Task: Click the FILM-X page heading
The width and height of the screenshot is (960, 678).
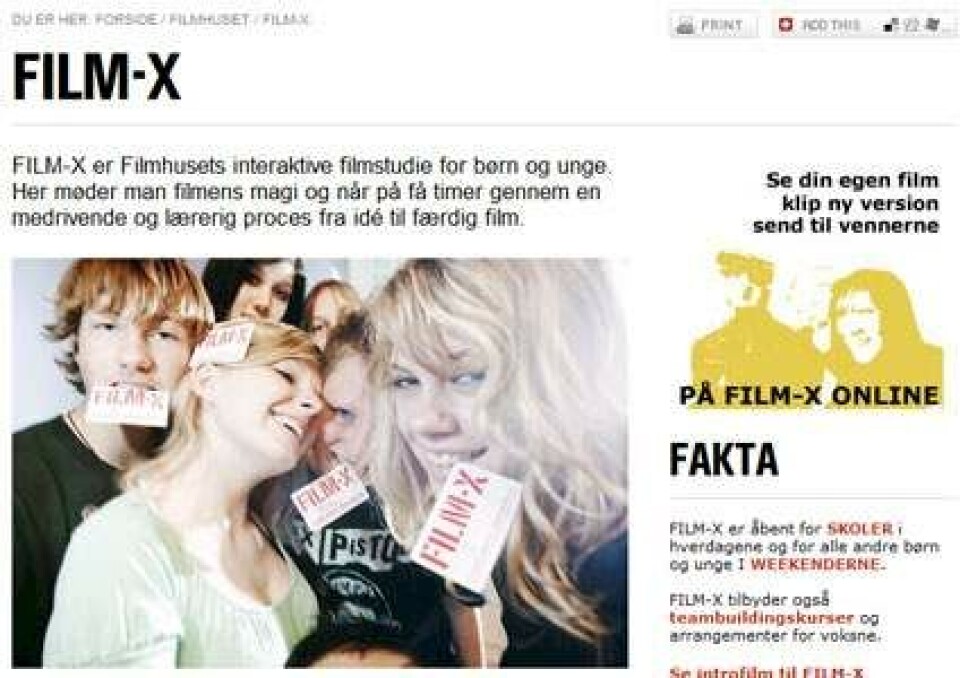Action: click(97, 77)
